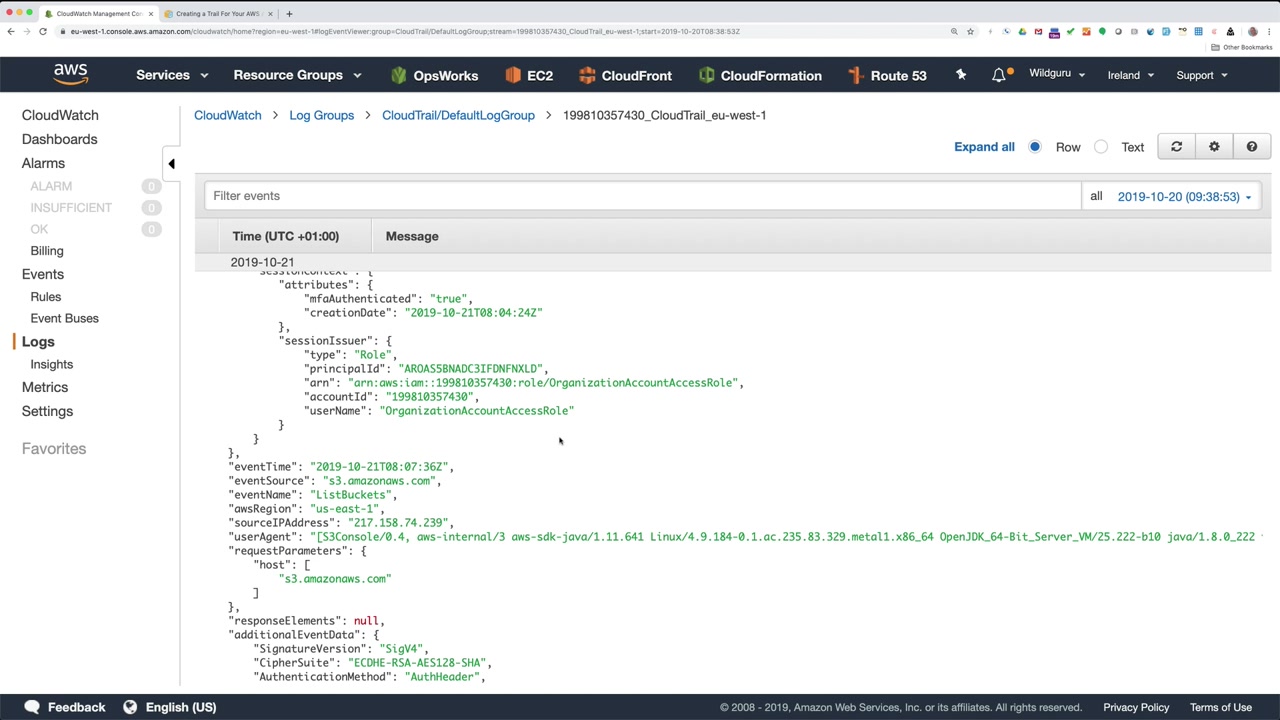Click the browser address bar URL
This screenshot has width=1280, height=720.
pyautogui.click(x=404, y=32)
